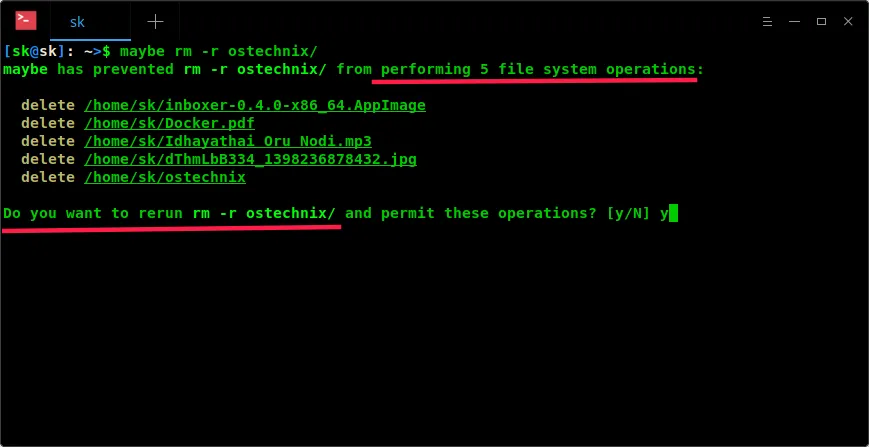Click the /home/sk/Docker.pdf path
This screenshot has width=869, height=447.
[169, 123]
